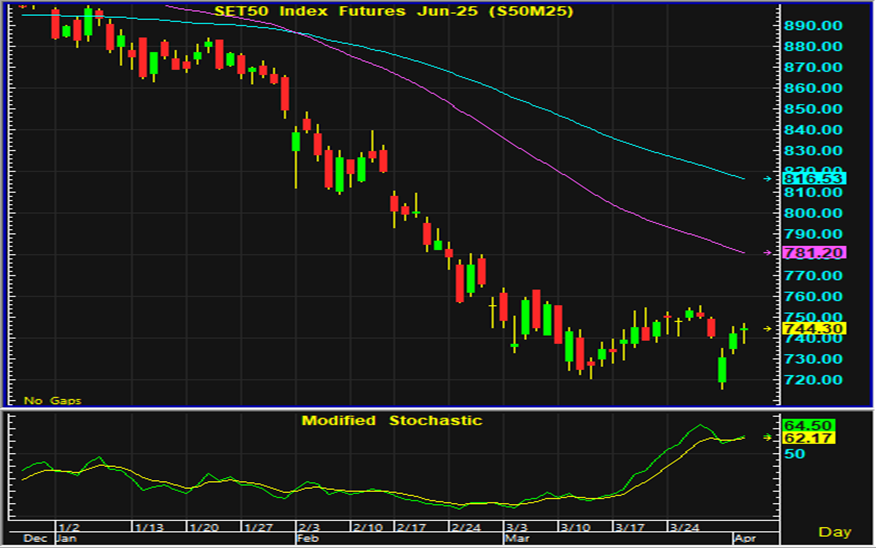
Task: Click the last price label 744.30
Action: 814,329
